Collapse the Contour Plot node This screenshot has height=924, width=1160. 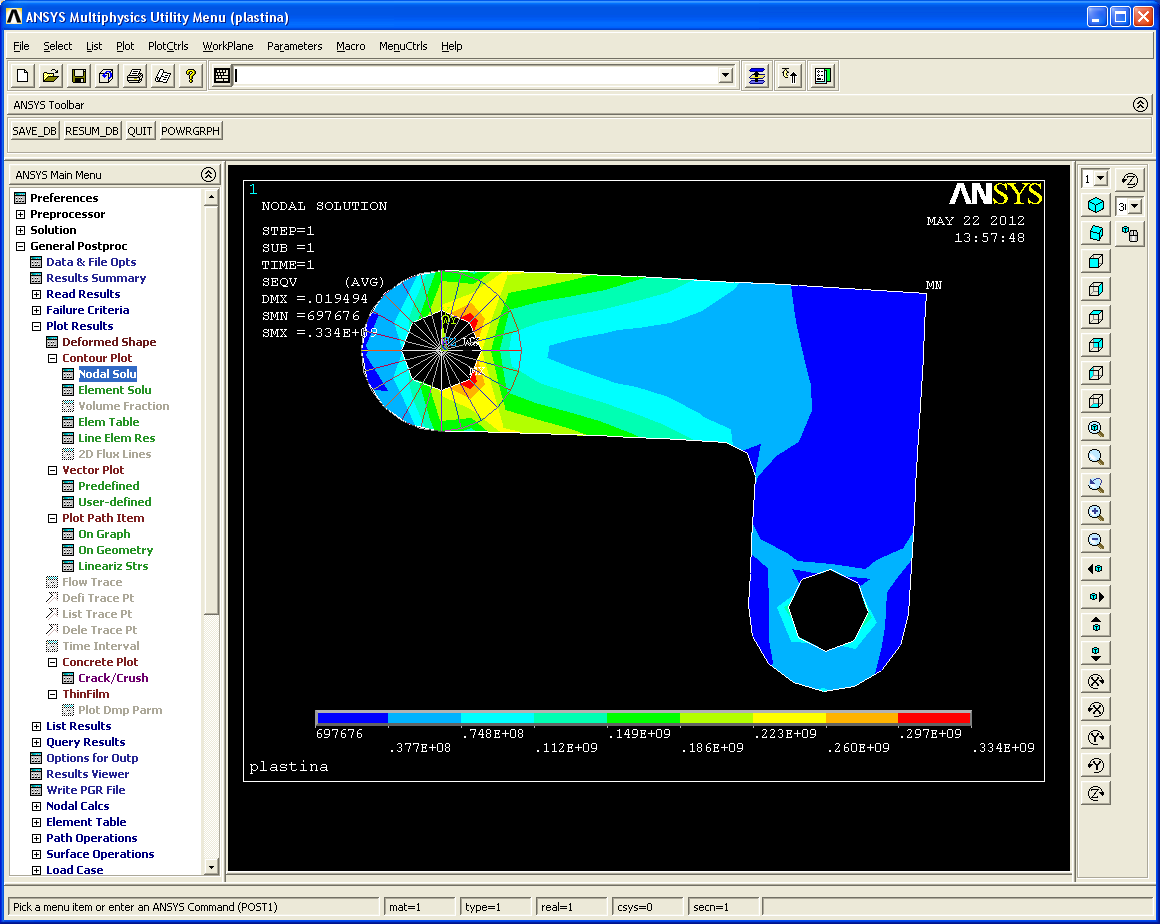tap(53, 358)
